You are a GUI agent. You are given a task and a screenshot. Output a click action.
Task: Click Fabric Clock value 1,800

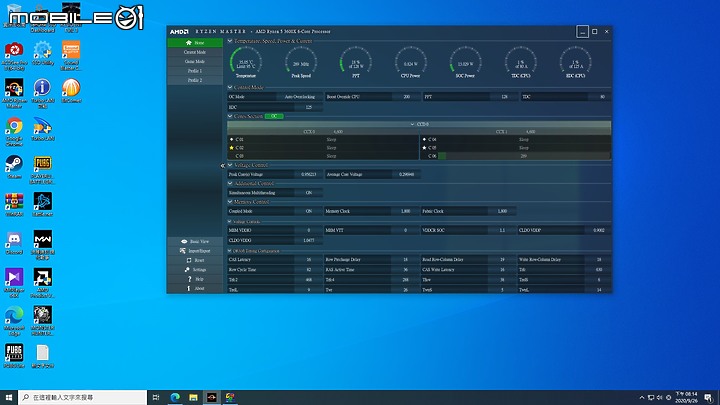coord(502,211)
